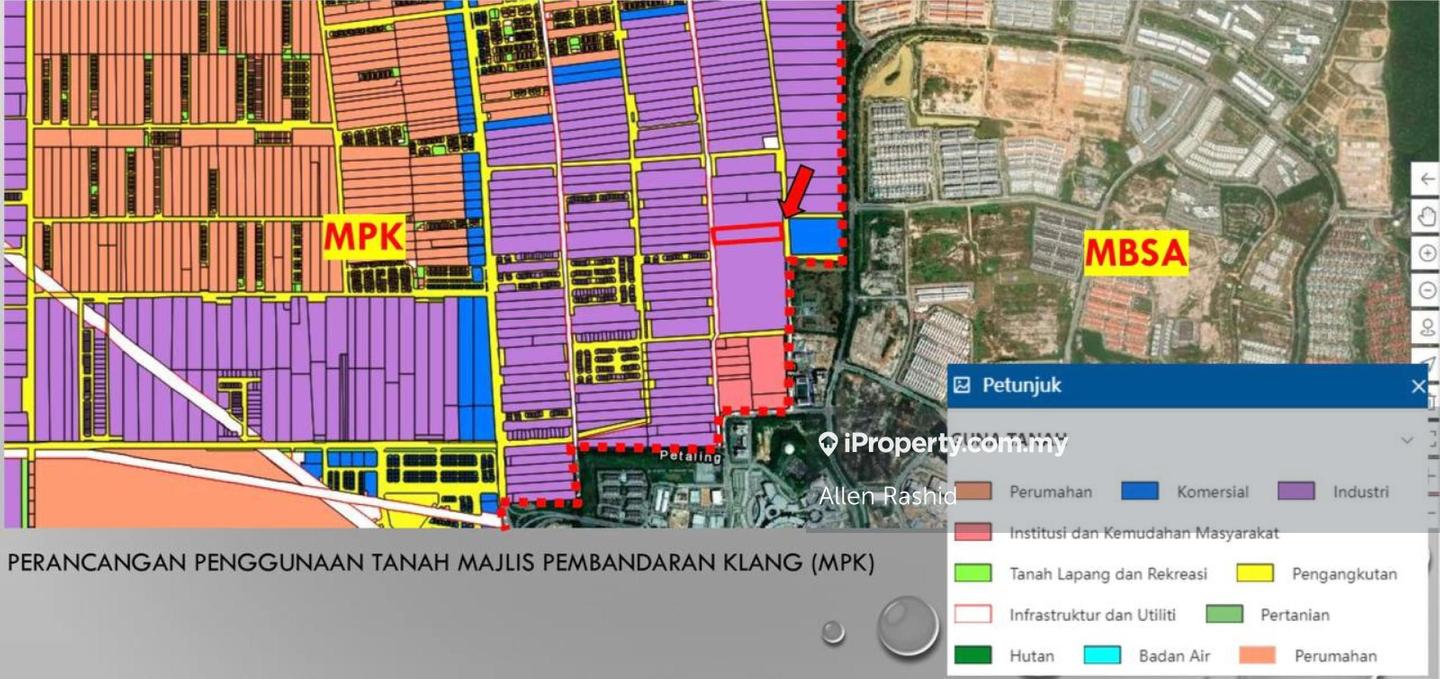Click the Petunjuk panel title
Screen dimensions: 1440x679
pyautogui.click(x=1021, y=385)
